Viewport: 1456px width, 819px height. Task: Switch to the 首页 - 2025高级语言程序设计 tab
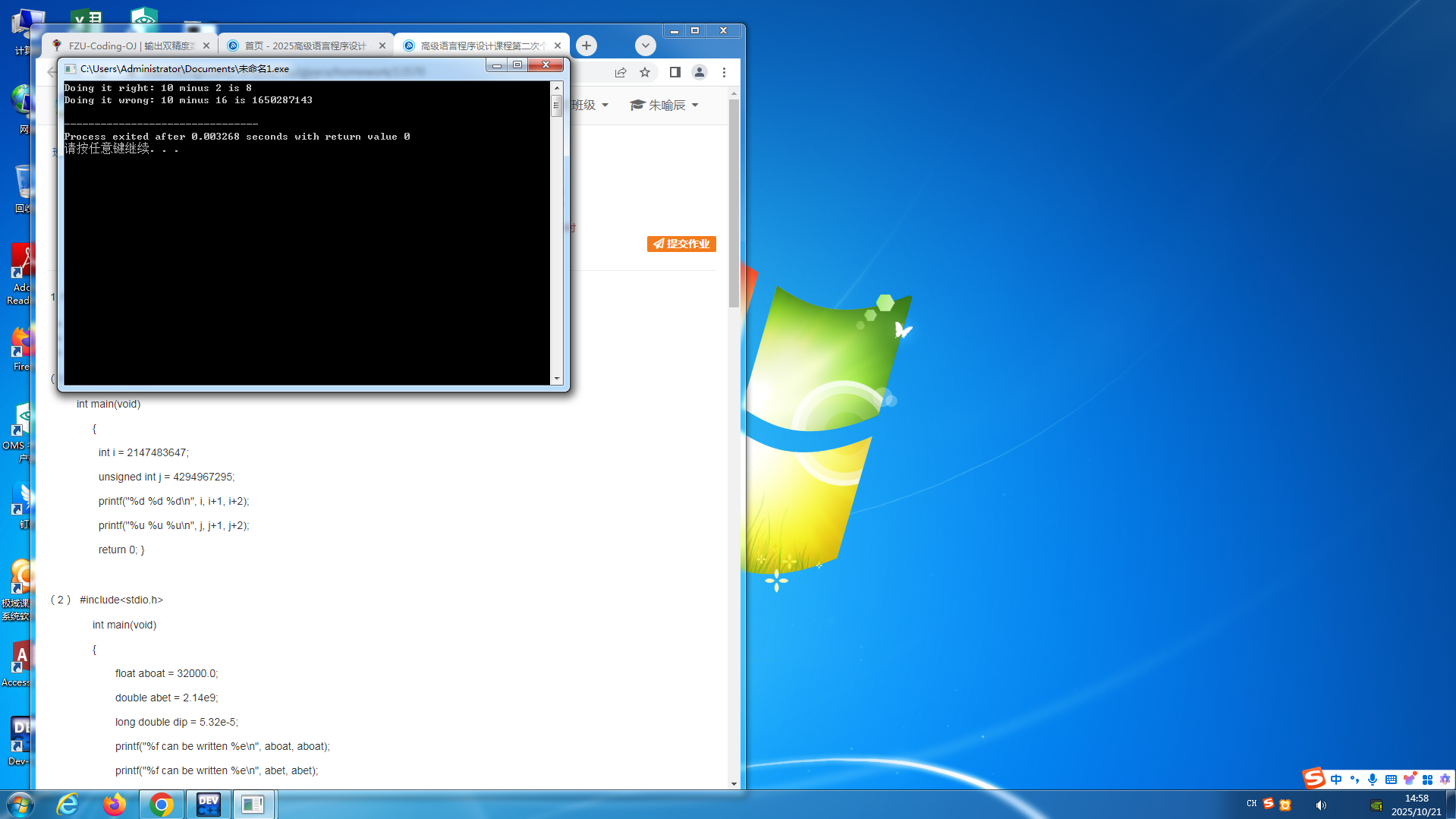(x=306, y=46)
